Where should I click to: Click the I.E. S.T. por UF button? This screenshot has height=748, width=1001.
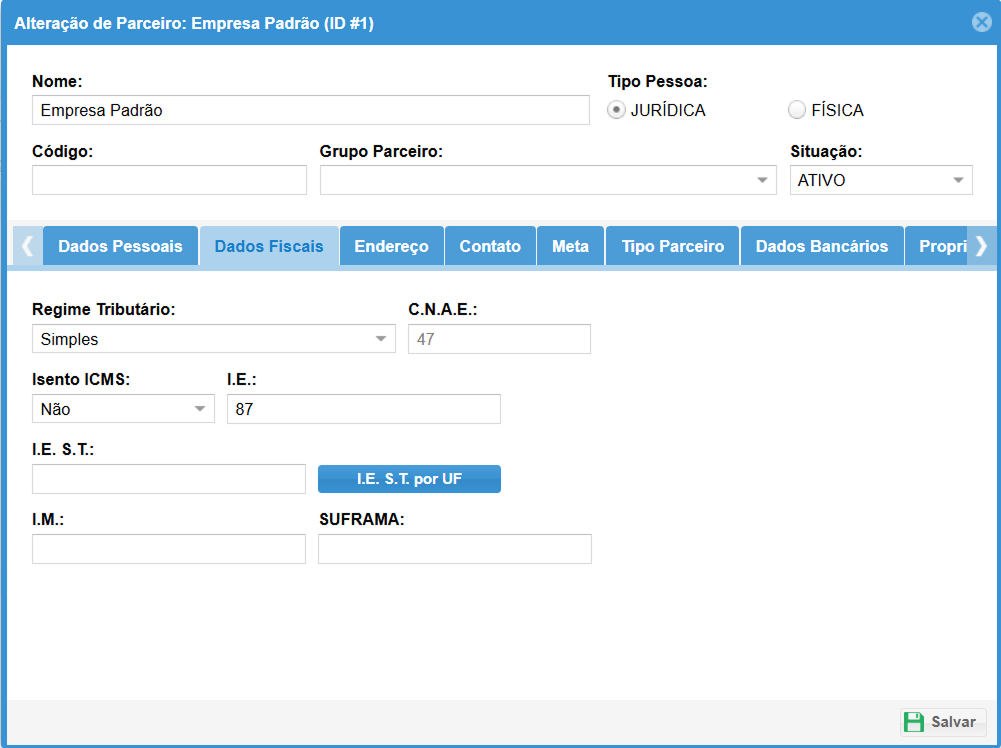(409, 479)
